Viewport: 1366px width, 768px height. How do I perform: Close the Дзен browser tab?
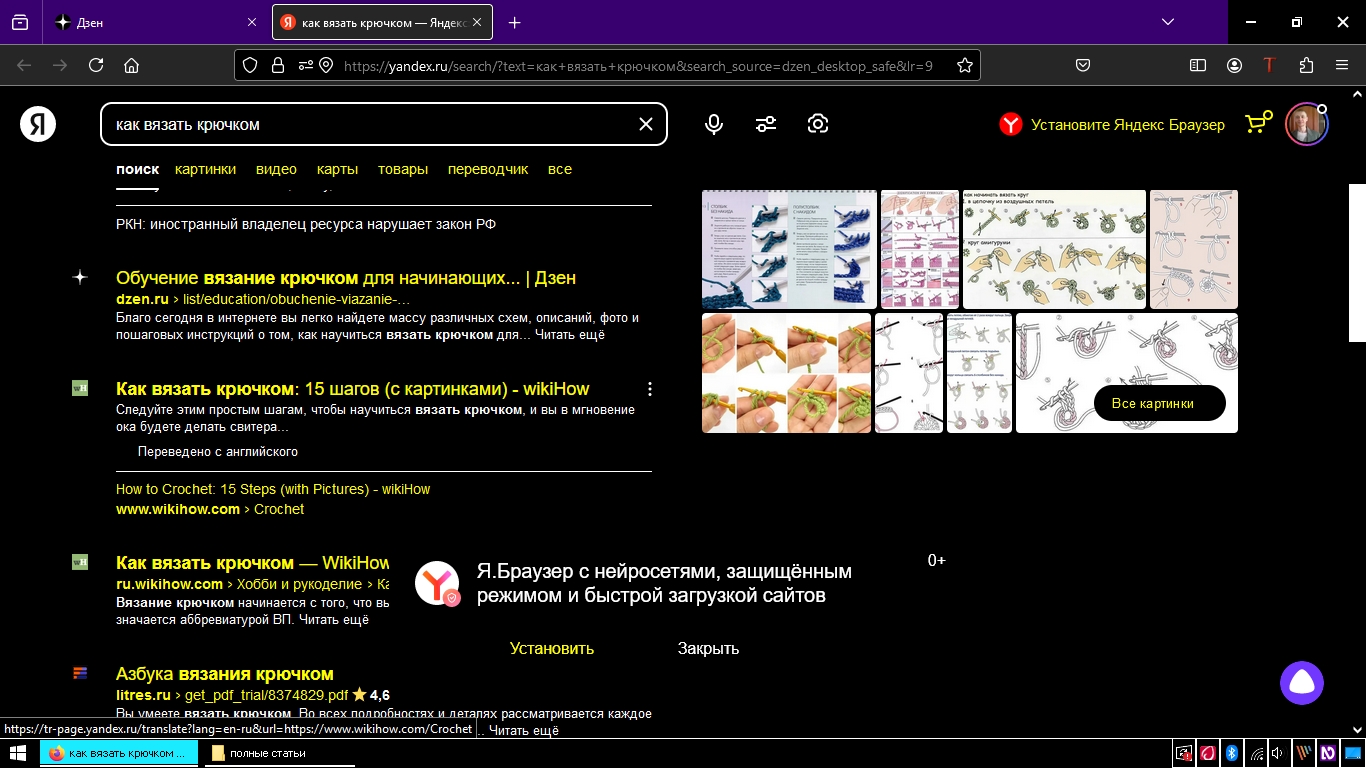(251, 22)
